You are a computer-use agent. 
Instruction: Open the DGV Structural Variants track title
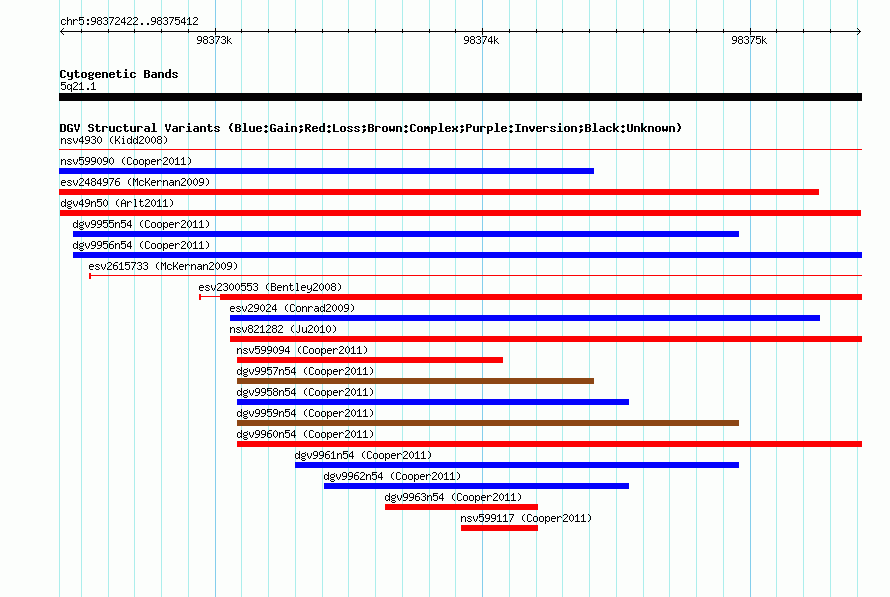pos(371,128)
